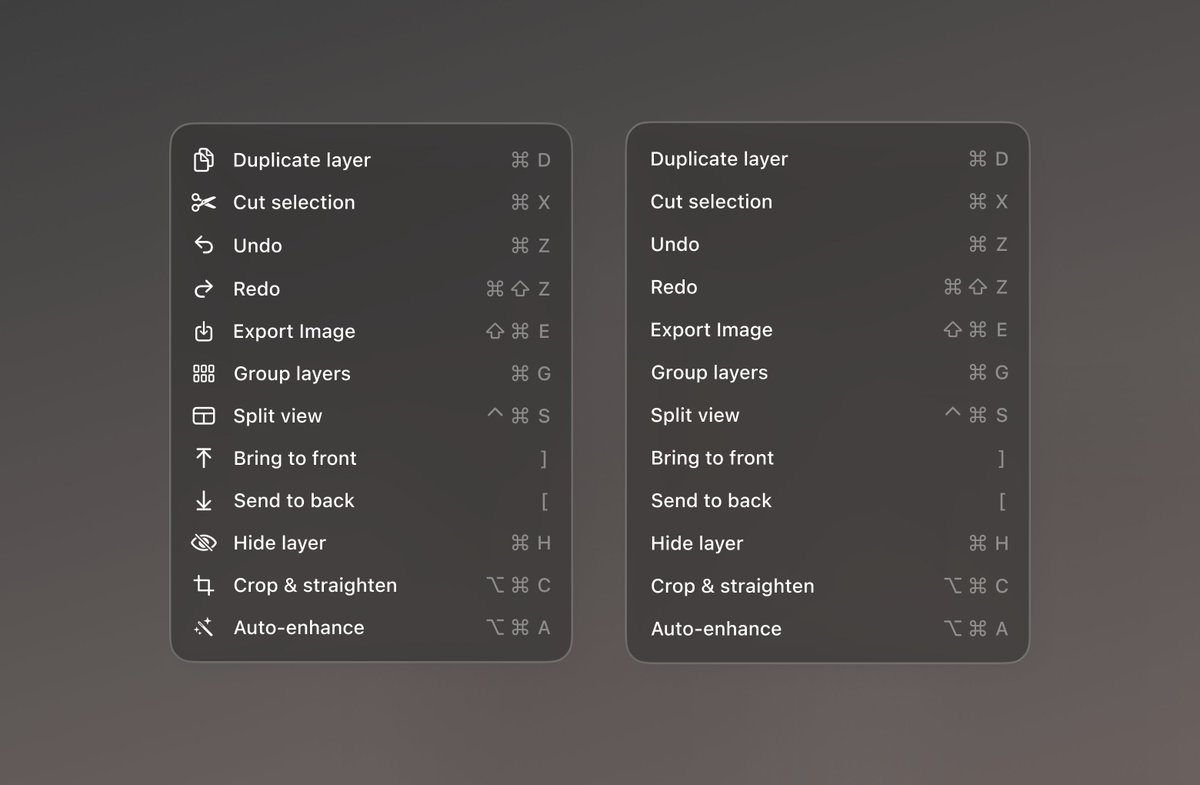The image size is (1200, 785).
Task: Click the ⌘ X shortcut in the icon menu
Action: pyautogui.click(x=530, y=203)
